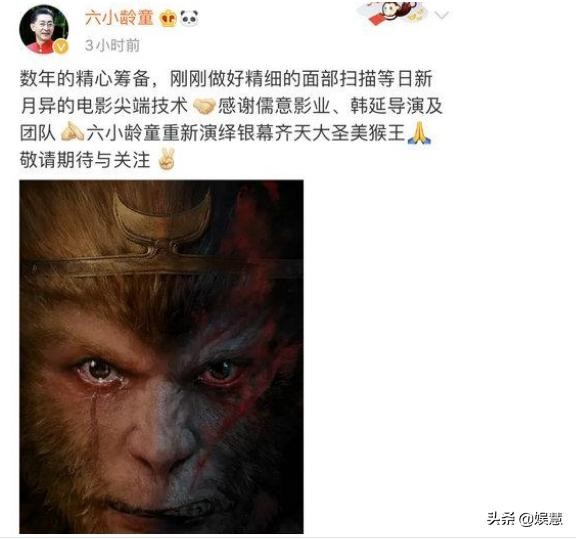Click the first line 数年的精心筹备
The height and width of the screenshot is (539, 576).
pos(85,79)
